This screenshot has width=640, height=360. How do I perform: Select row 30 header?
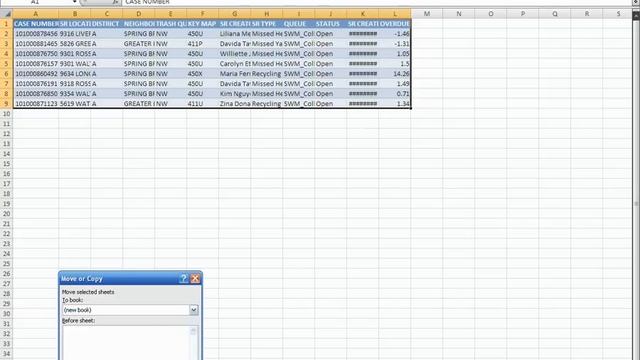coord(7,314)
